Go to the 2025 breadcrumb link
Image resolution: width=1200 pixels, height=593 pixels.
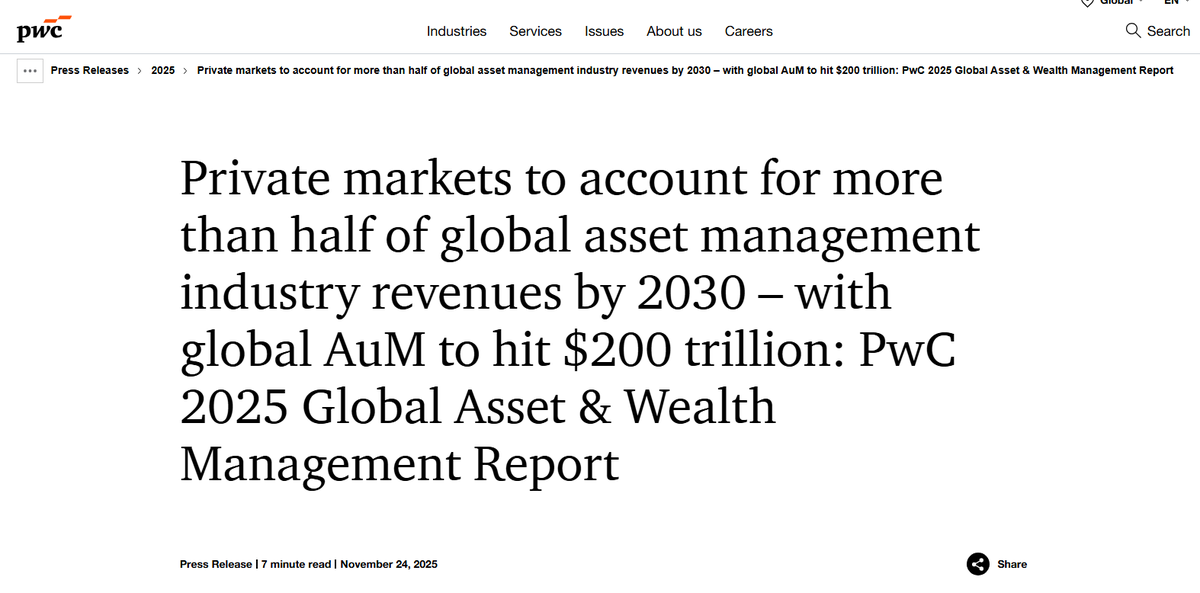(163, 71)
